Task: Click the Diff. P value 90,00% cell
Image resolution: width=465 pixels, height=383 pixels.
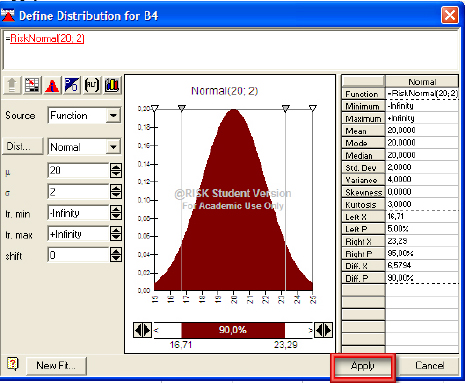Action: click(423, 278)
